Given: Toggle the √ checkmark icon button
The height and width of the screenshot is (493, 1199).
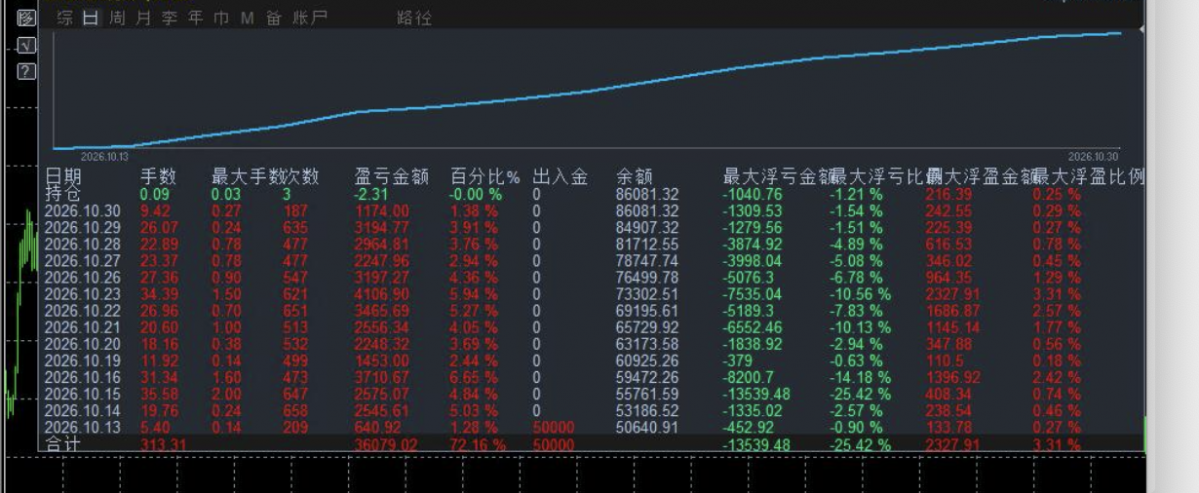Looking at the screenshot, I should tap(27, 45).
